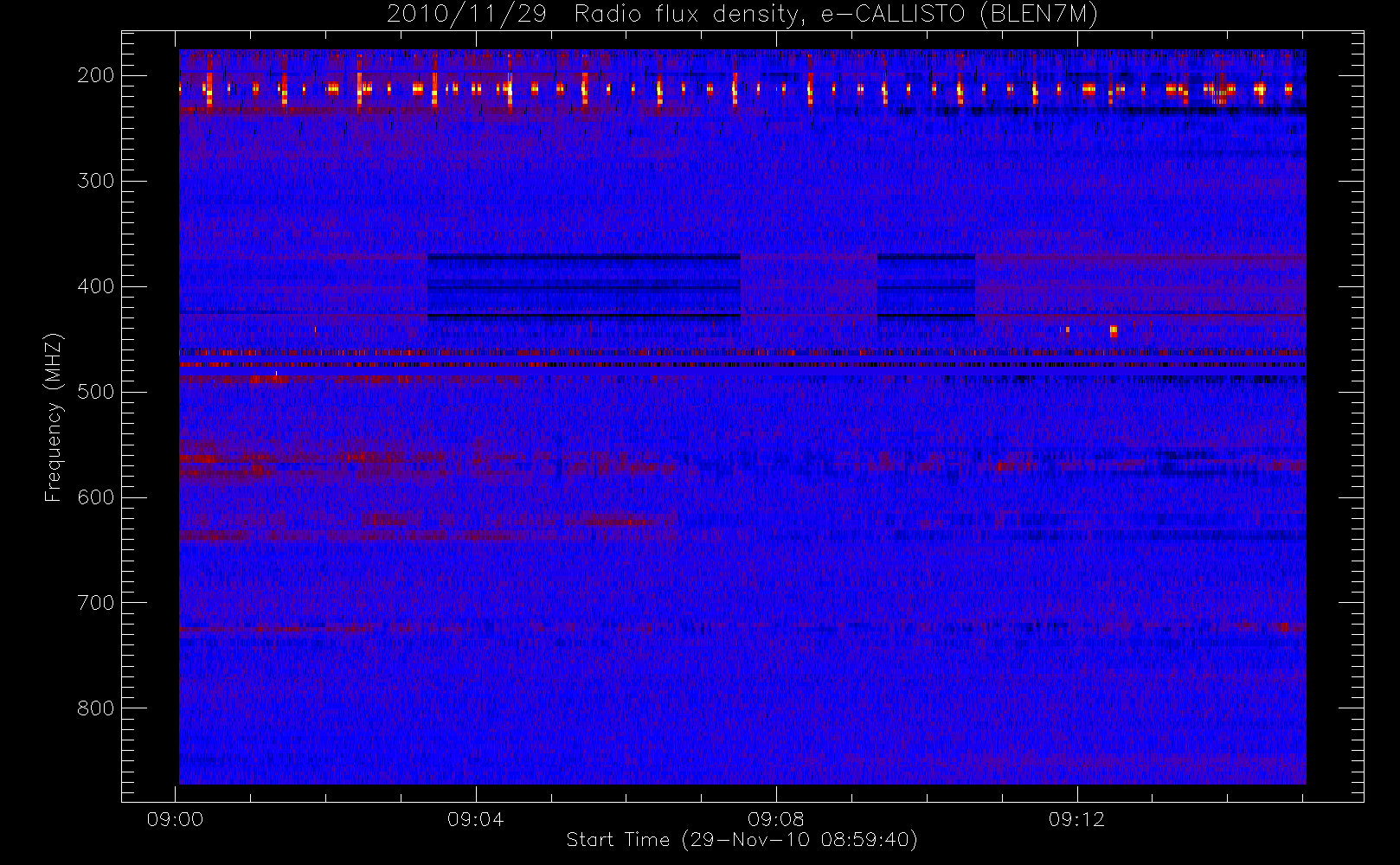Click the 09:12 time tick label
1400x865 pixels.
click(1077, 819)
